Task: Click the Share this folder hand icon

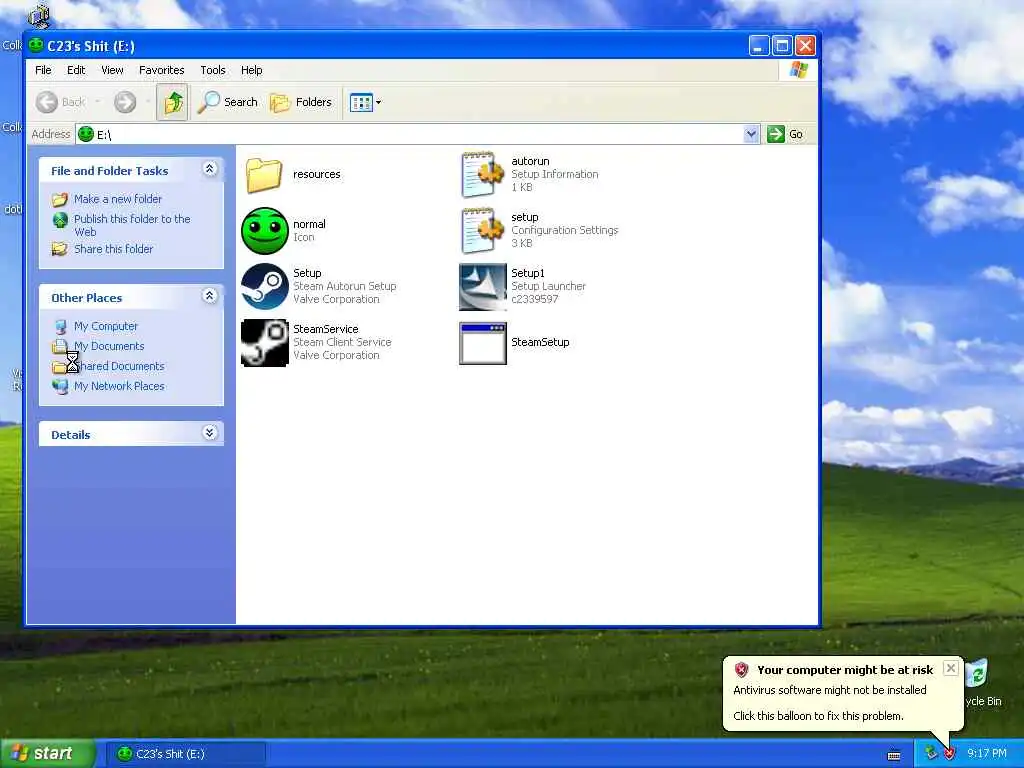Action: [60, 249]
